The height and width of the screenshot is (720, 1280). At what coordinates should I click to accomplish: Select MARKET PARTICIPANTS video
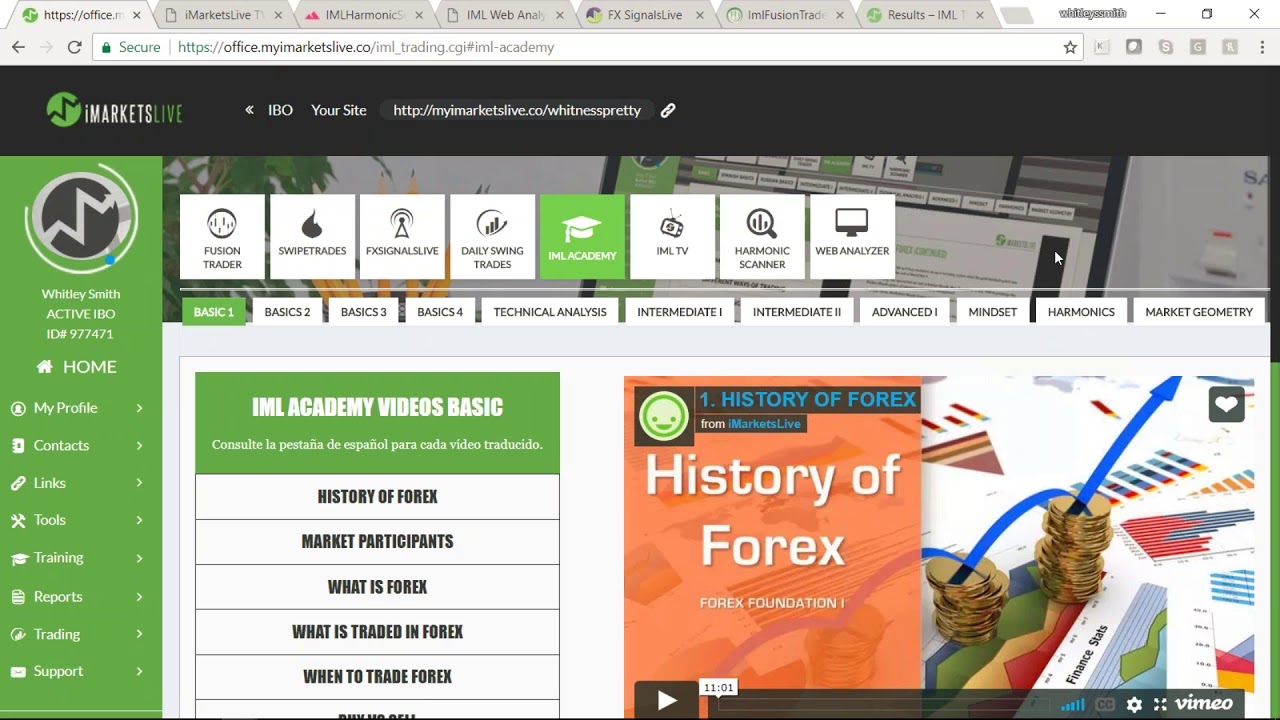click(377, 542)
